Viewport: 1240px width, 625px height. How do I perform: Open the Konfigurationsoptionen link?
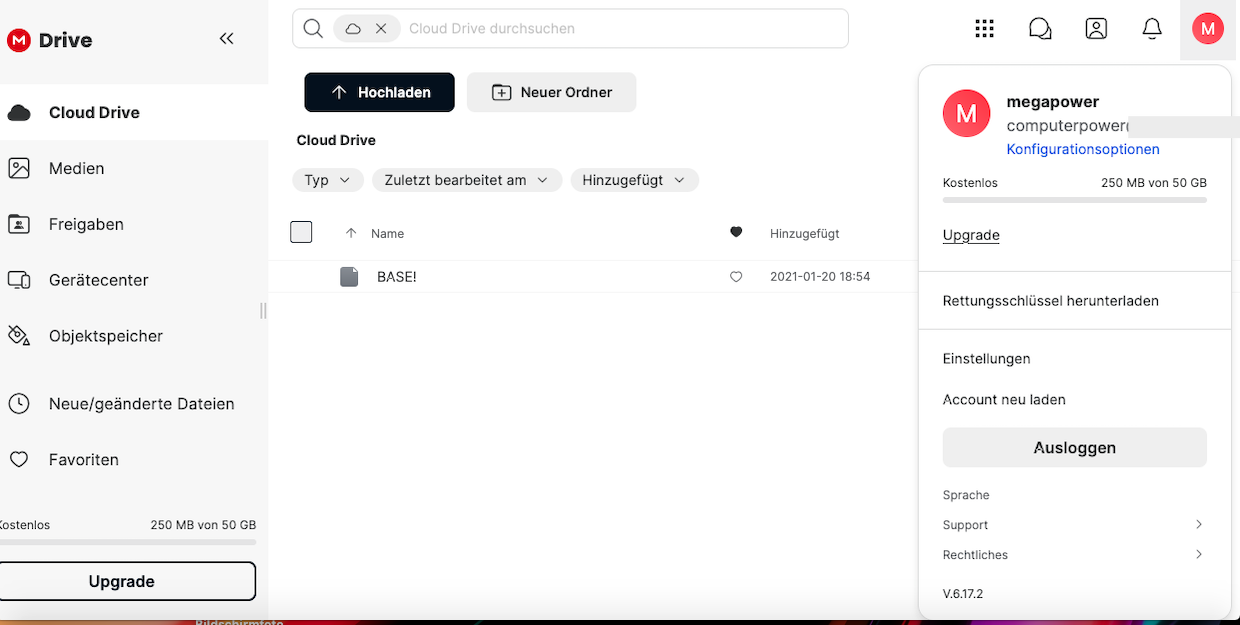click(1082, 149)
